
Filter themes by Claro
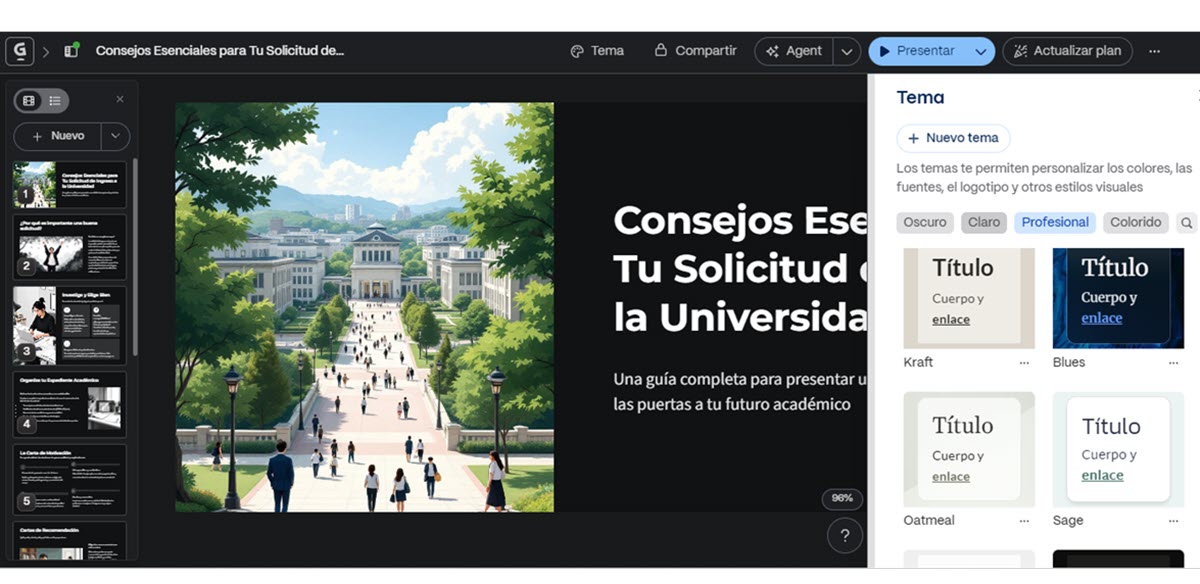(984, 222)
